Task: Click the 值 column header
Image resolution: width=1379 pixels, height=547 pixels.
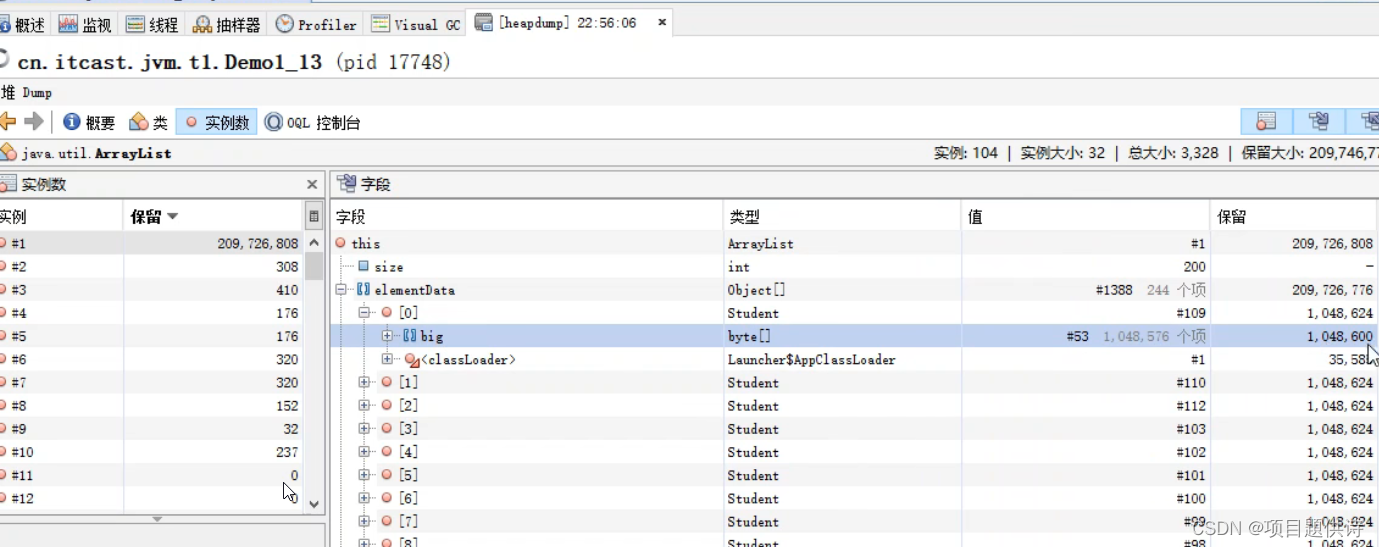Action: point(1086,217)
